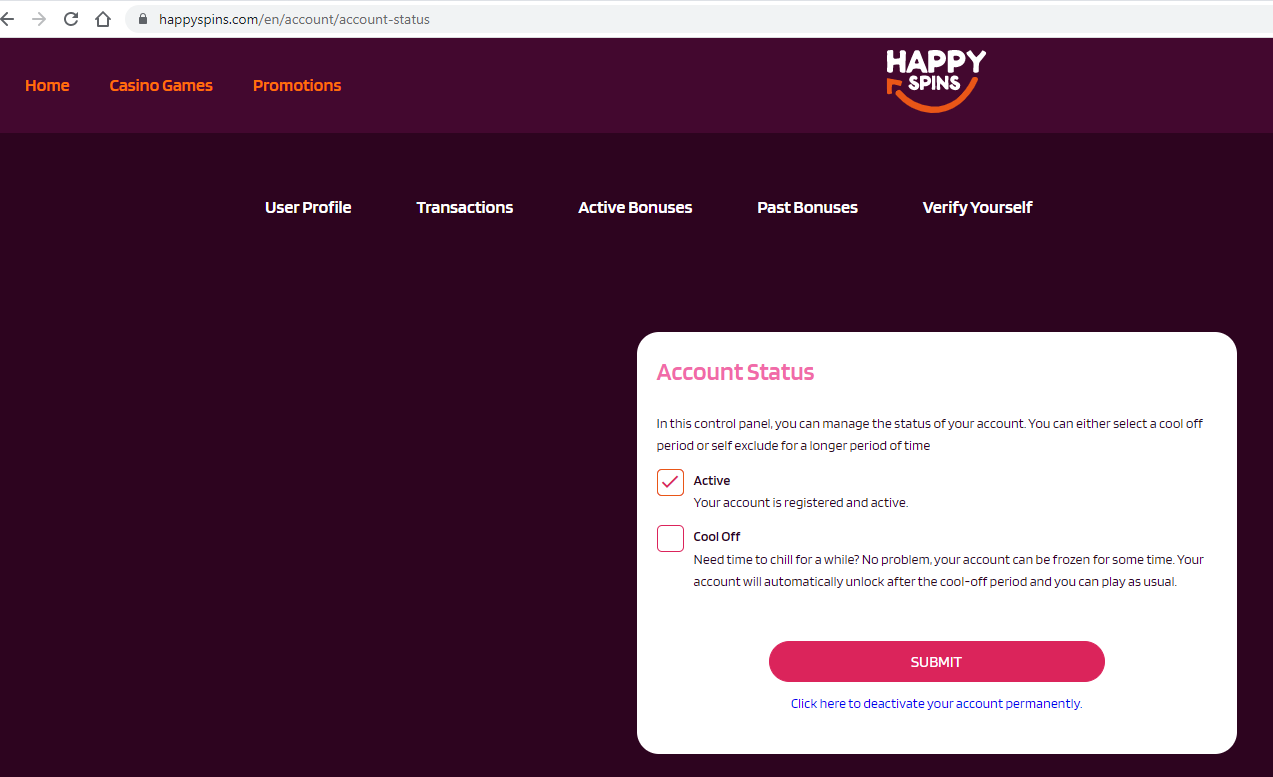Switch to the User Profile tab
The image size is (1273, 777).
(x=308, y=208)
